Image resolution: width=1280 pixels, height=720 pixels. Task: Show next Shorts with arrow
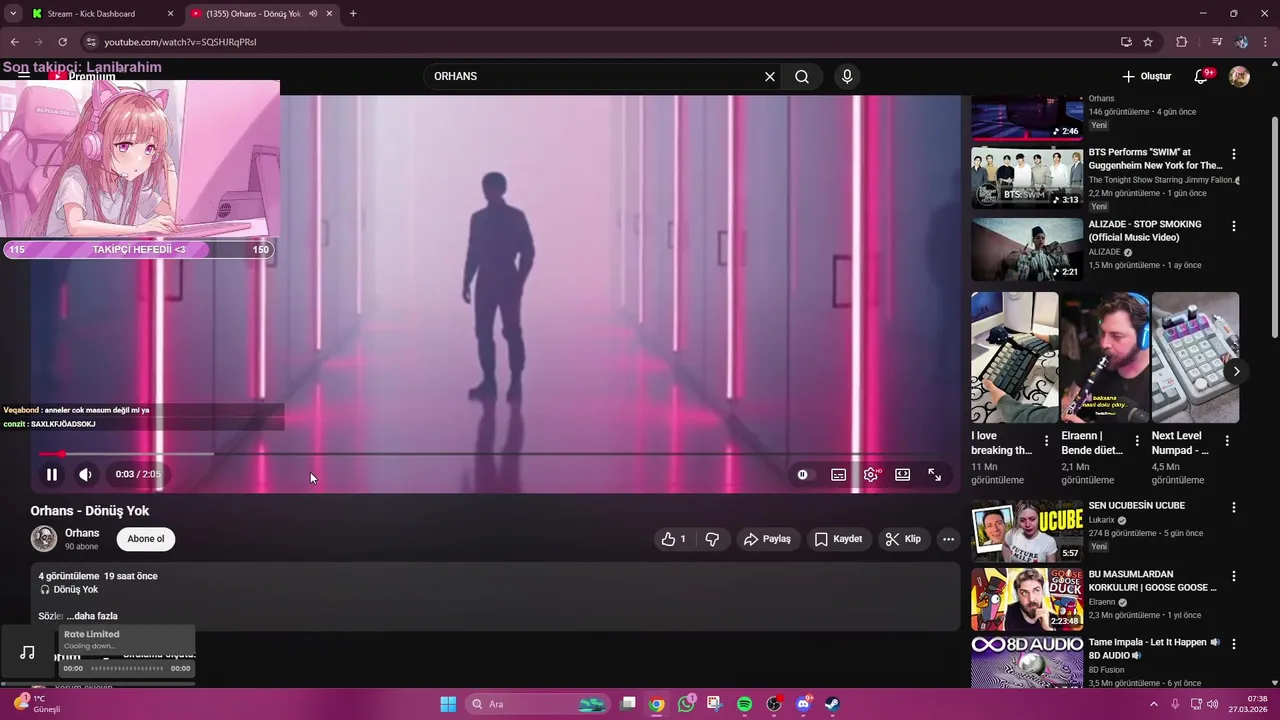[x=1236, y=371]
